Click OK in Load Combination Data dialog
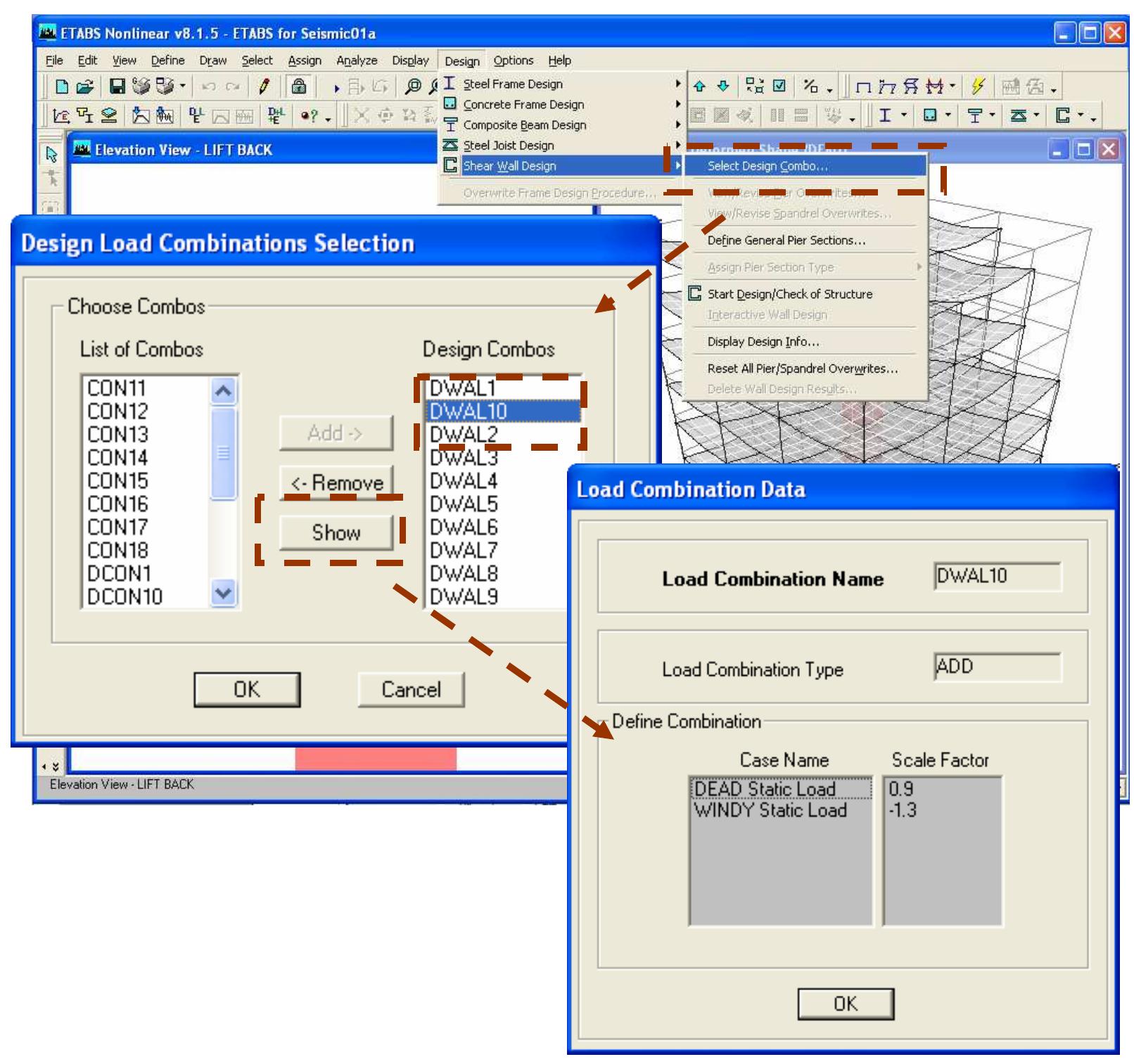 pos(846,1004)
